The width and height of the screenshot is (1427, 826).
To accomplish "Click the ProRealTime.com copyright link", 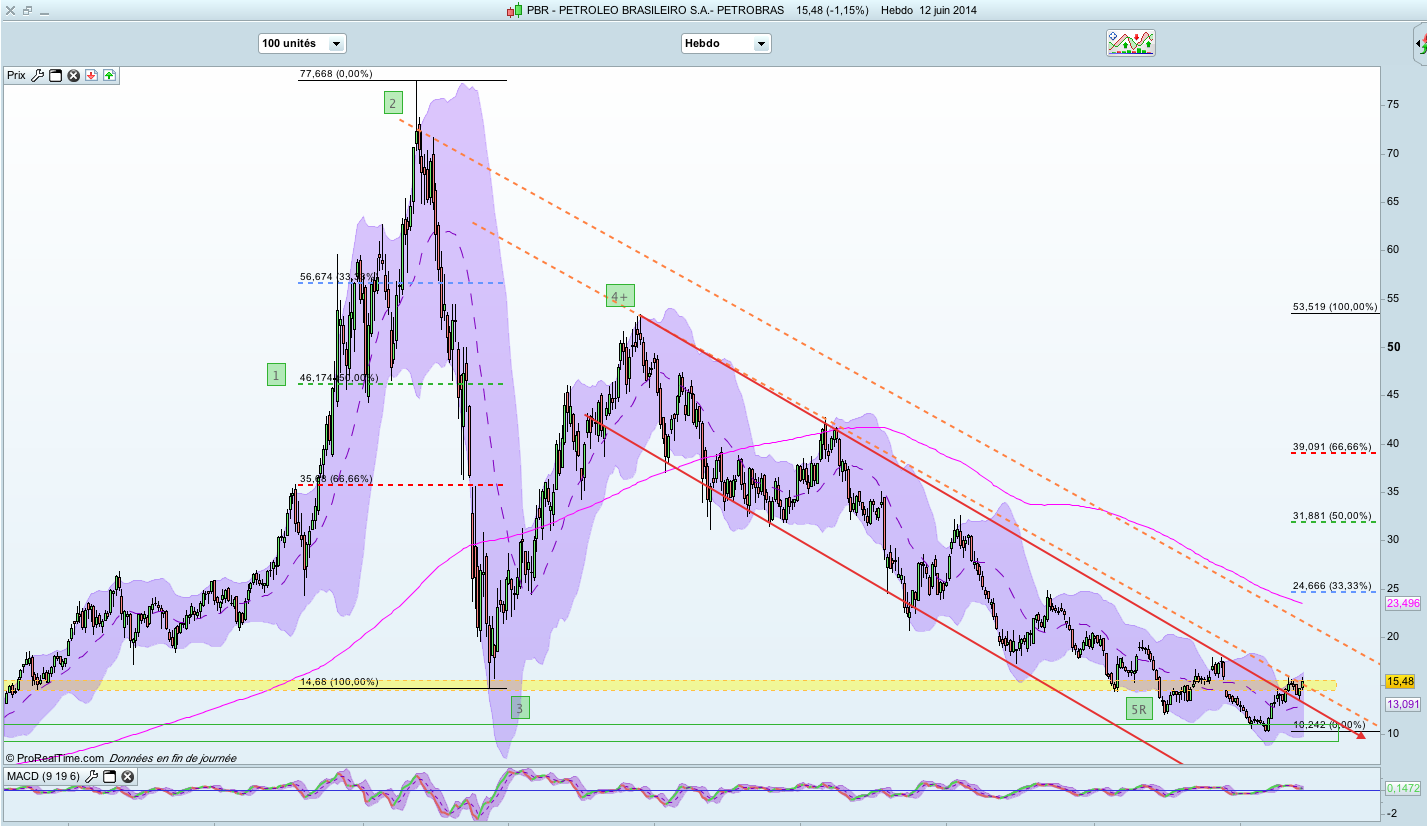I will (x=54, y=758).
